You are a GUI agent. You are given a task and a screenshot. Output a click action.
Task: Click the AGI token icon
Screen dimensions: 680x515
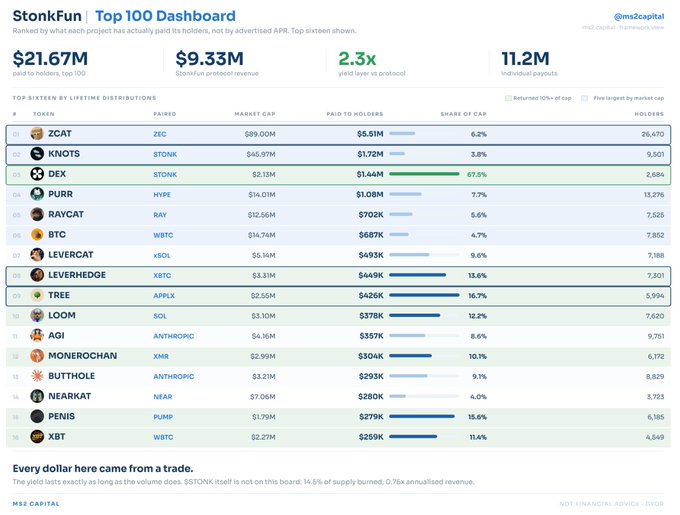[37, 336]
